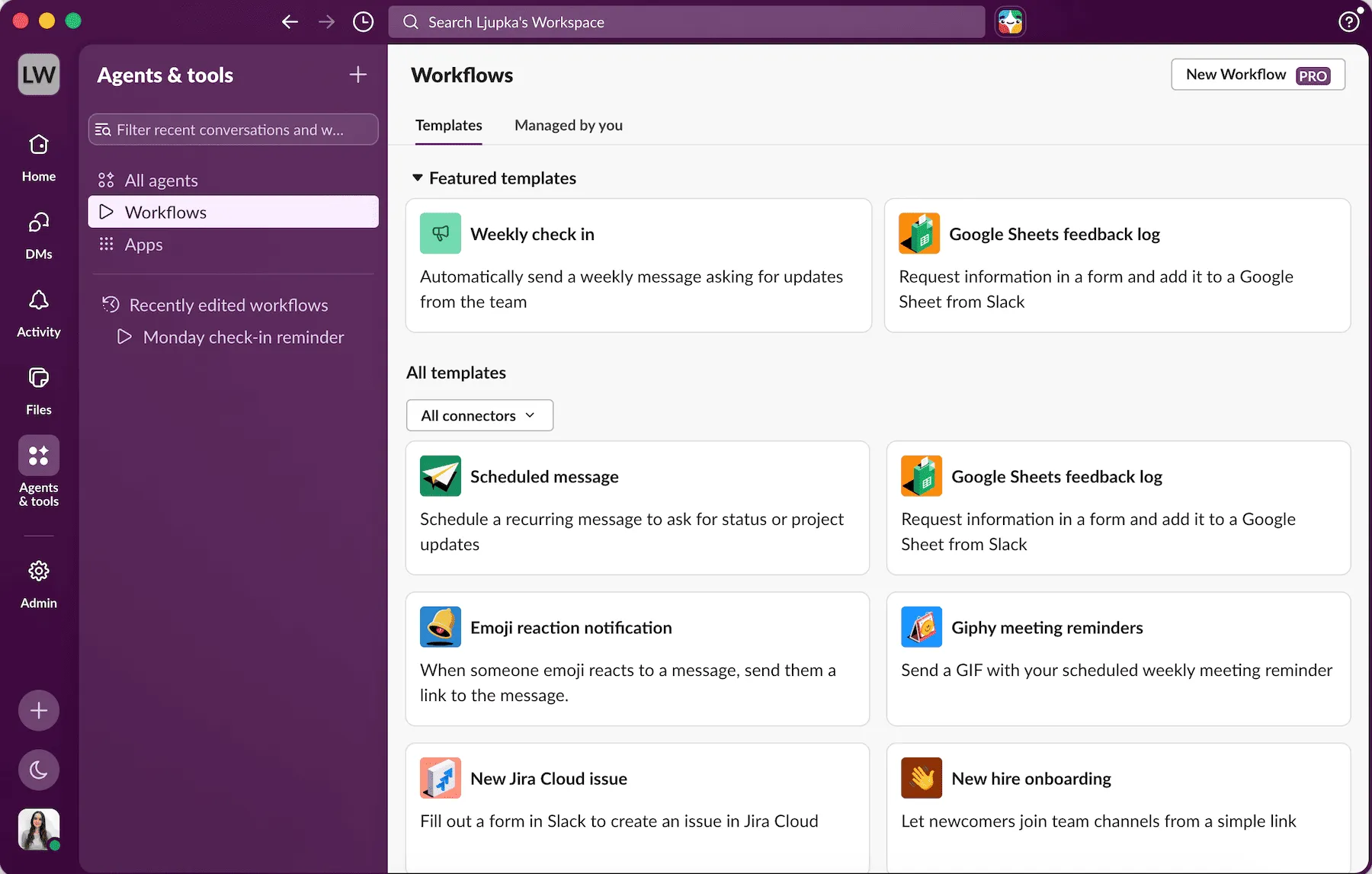Screen dimensions: 1372x874
Task: Select Workflows in the panel
Action: tap(233, 213)
